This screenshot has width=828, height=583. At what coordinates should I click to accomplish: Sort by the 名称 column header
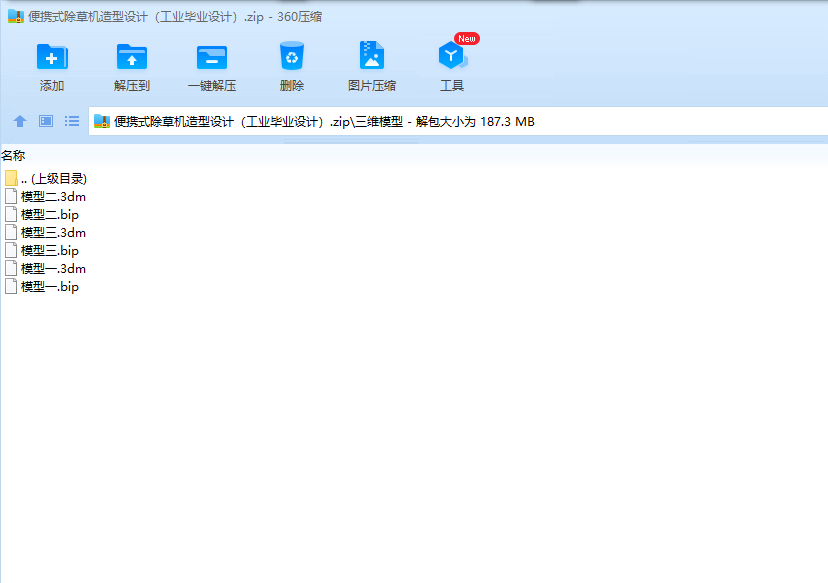(x=13, y=156)
